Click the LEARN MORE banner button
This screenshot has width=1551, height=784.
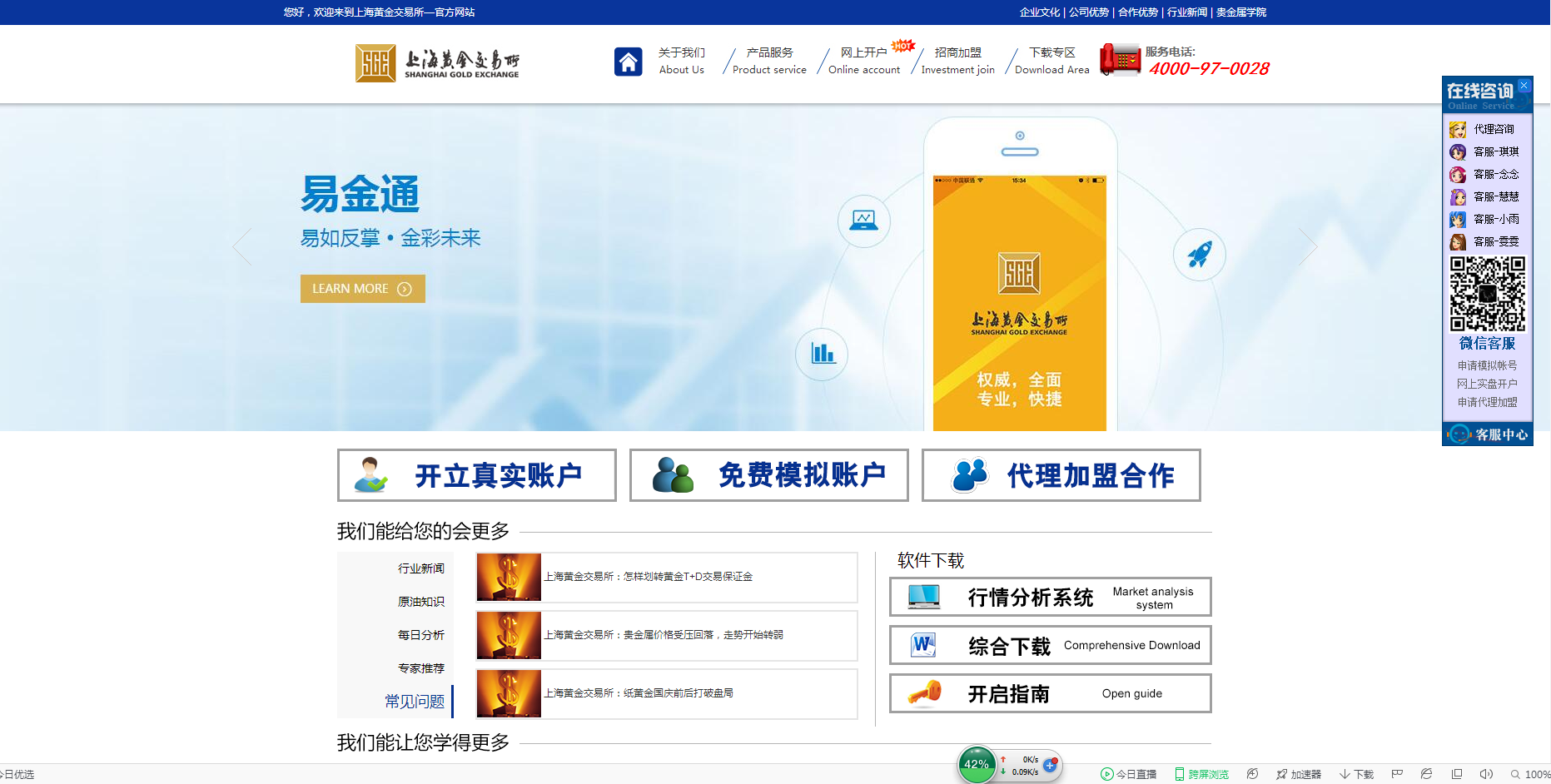coord(363,289)
